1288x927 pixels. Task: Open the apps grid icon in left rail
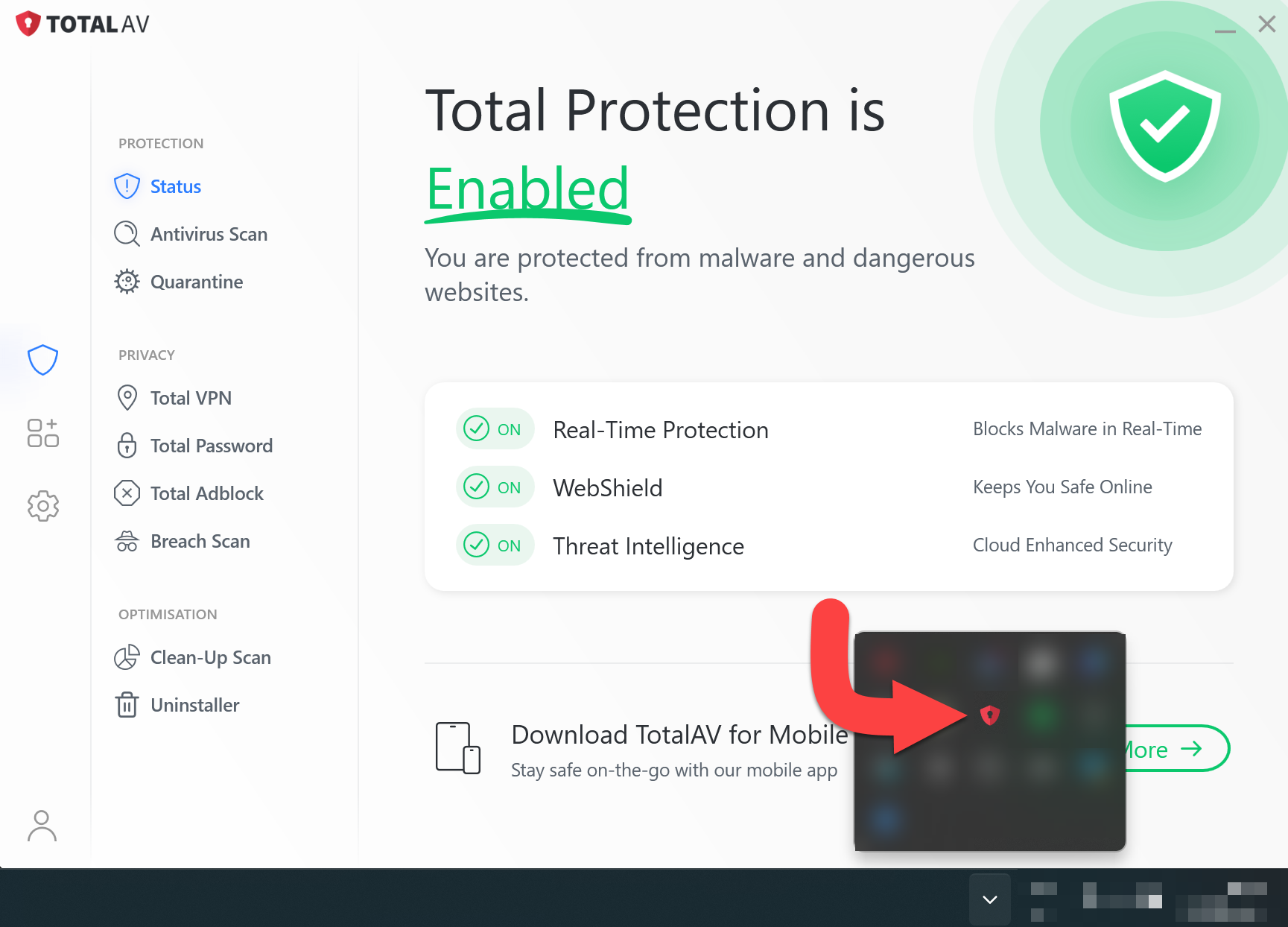point(42,433)
